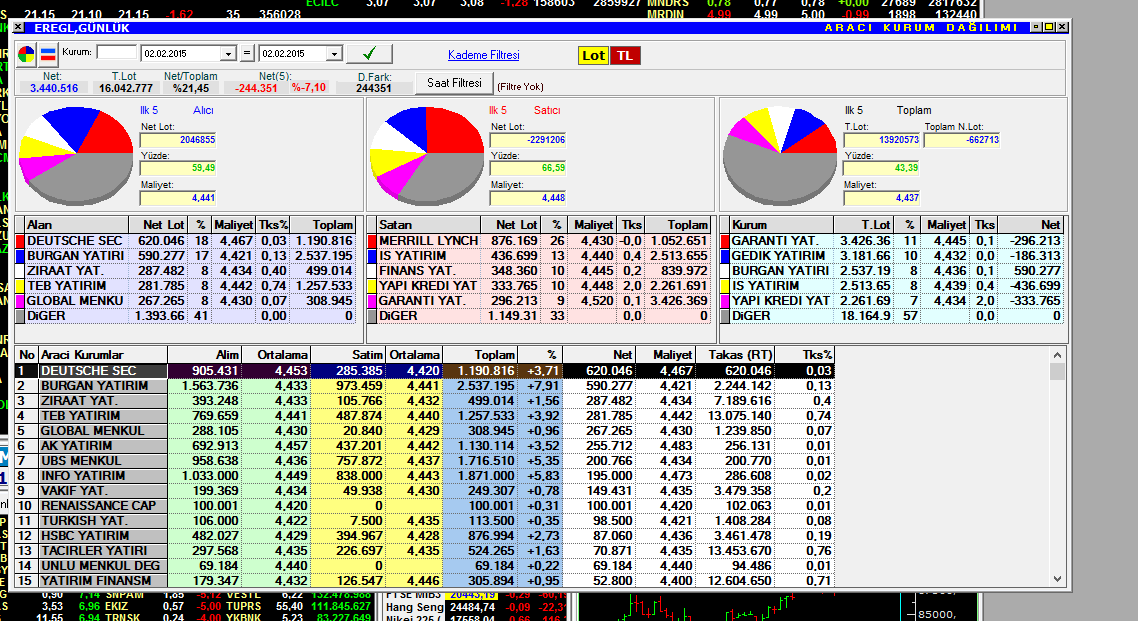Click the pie chart view icon
This screenshot has width=1138, height=621.
[x=26, y=54]
